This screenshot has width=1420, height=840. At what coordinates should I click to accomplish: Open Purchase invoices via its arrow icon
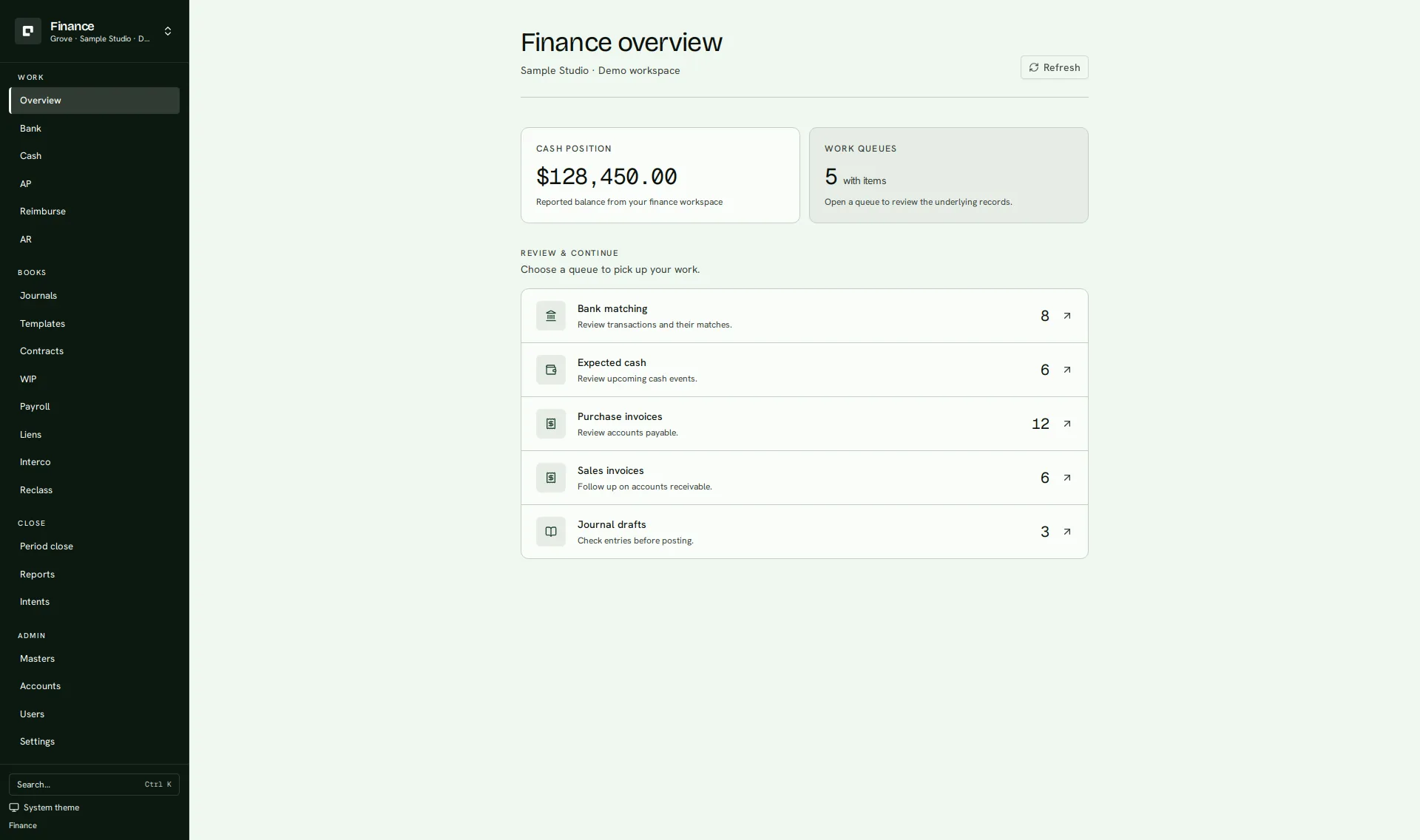1067,424
